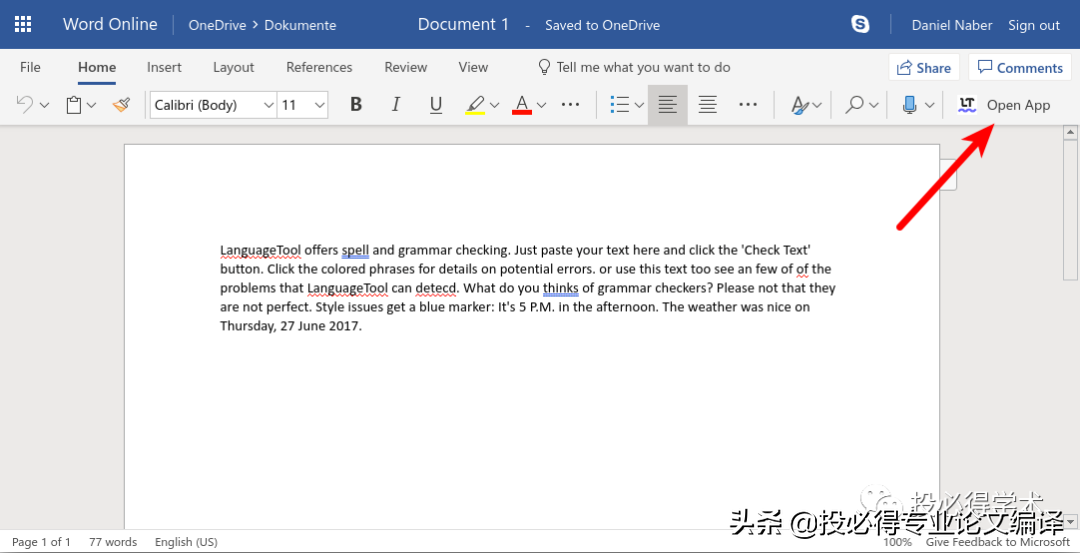
Task: Open more font options ellipsis
Action: point(570,105)
